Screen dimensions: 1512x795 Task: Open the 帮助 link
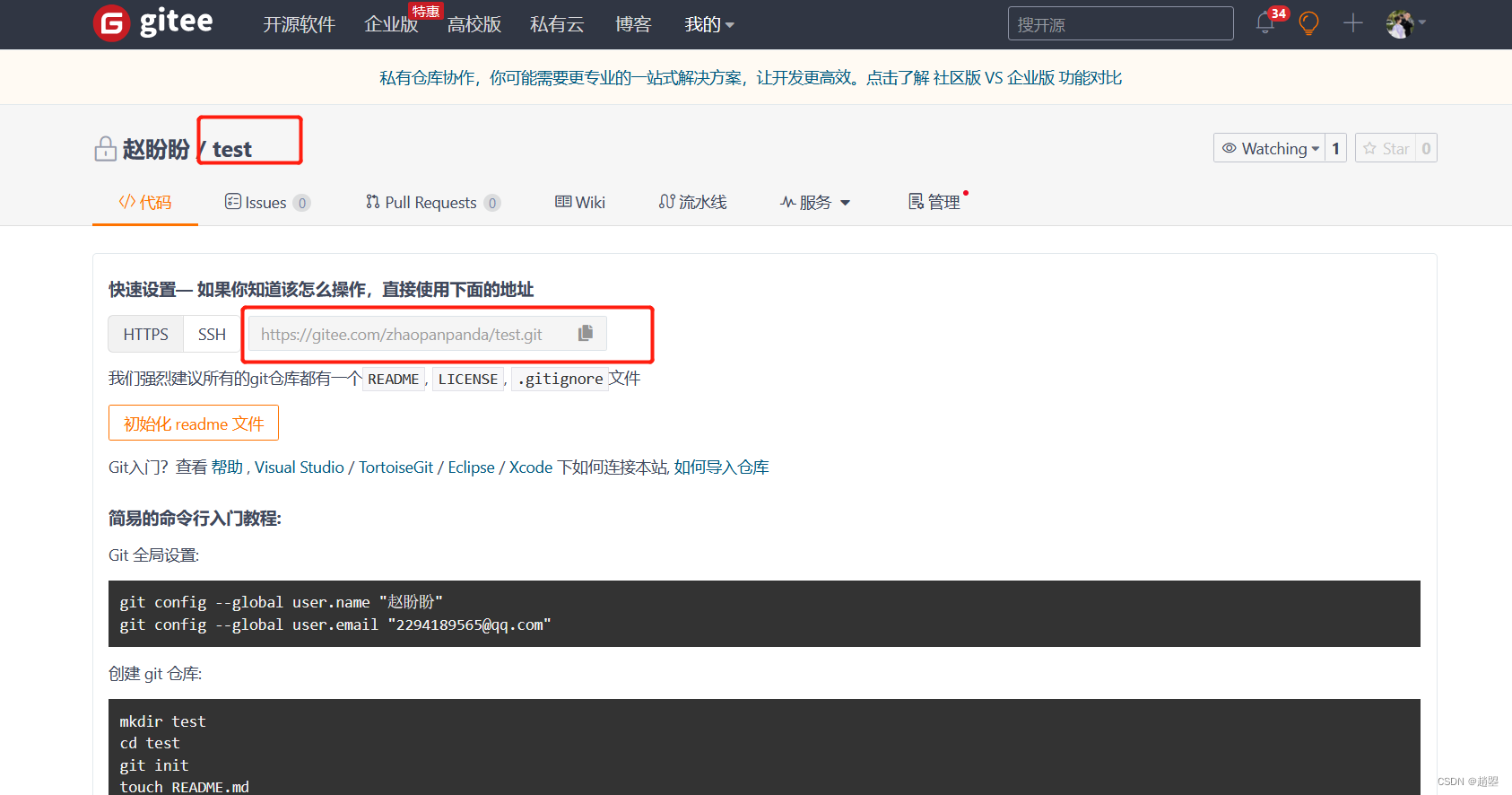[x=227, y=467]
